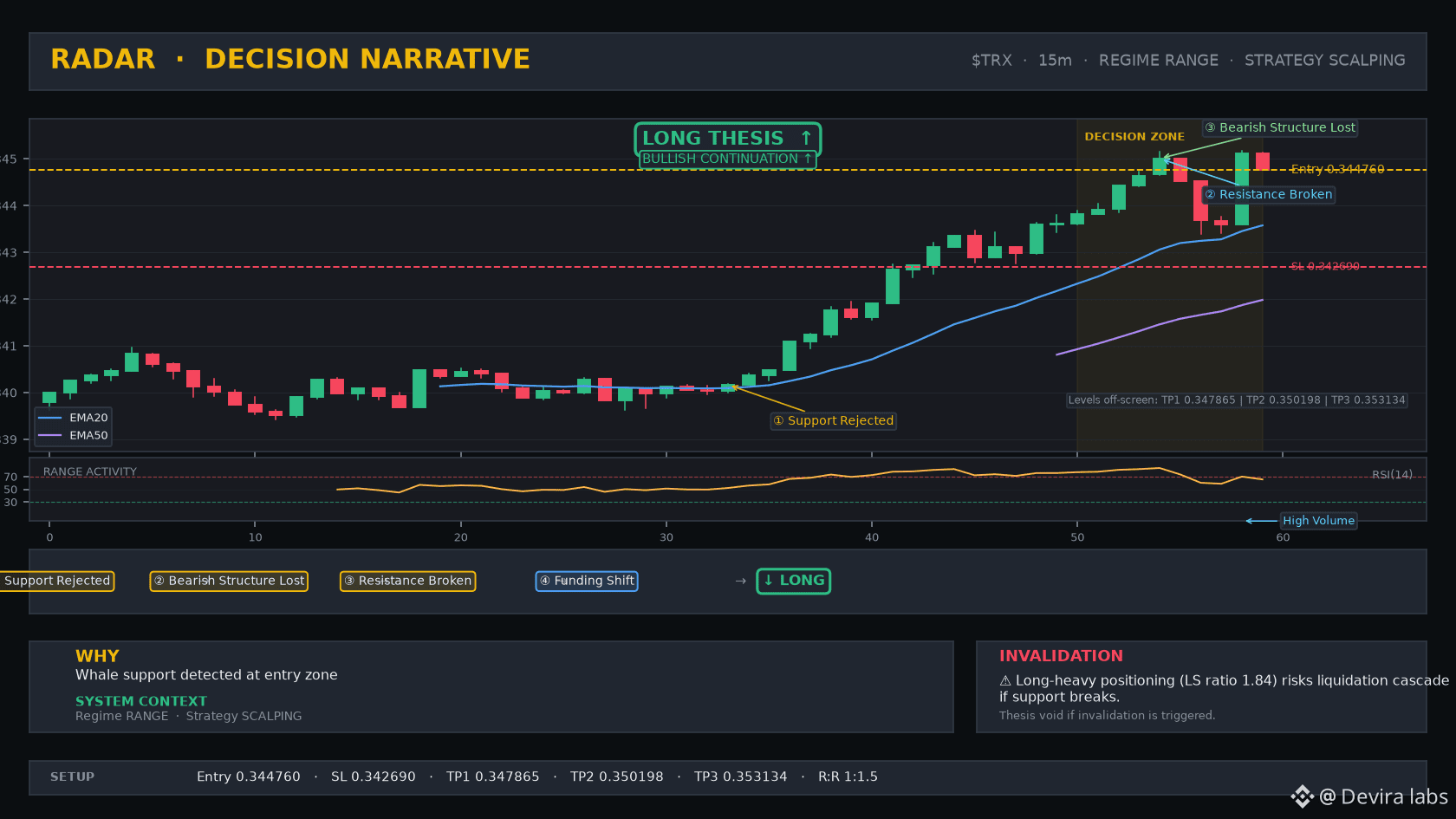This screenshot has width=1456, height=819.
Task: Click the Thesis void if invalidation note
Action: 1107,715
